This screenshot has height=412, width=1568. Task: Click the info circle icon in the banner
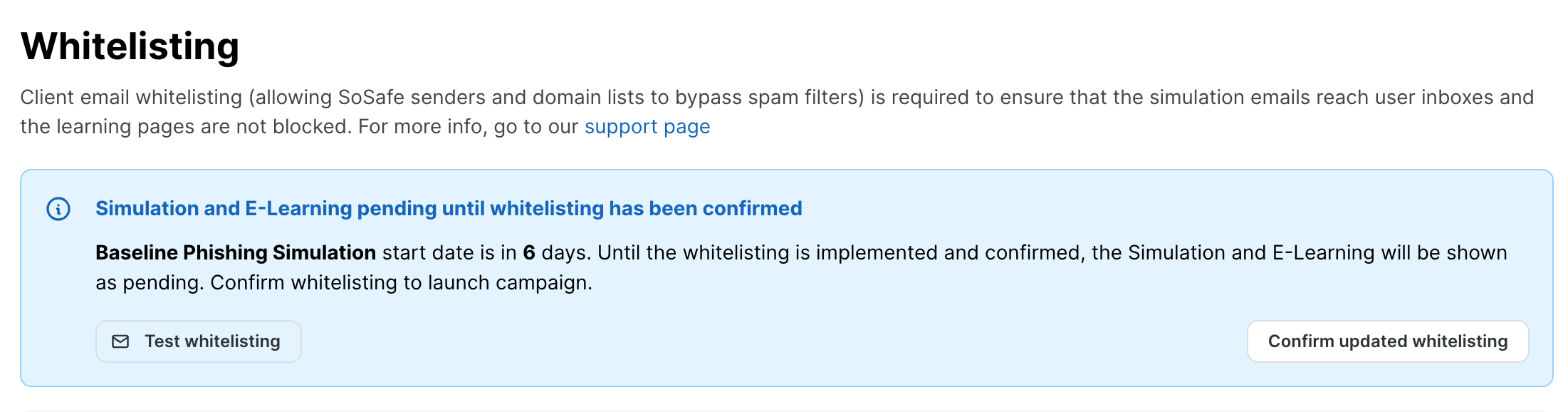(x=58, y=209)
